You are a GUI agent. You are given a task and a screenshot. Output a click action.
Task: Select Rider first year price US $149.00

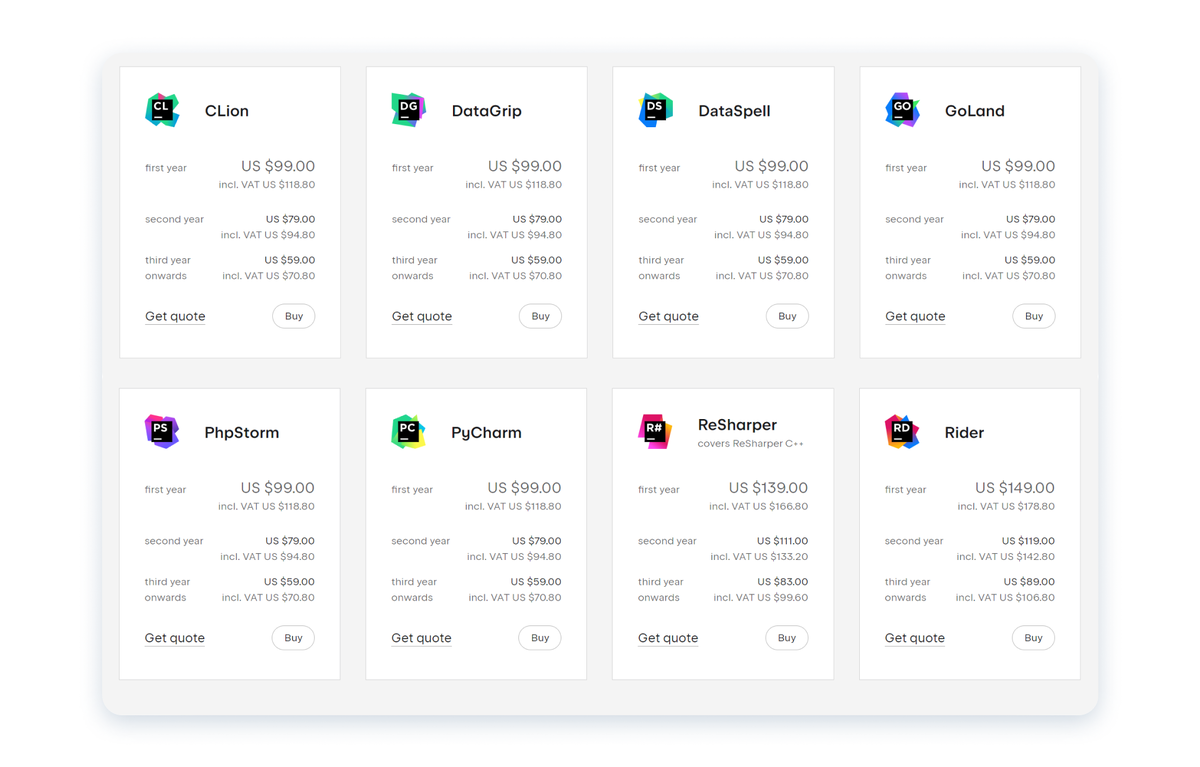(1015, 488)
